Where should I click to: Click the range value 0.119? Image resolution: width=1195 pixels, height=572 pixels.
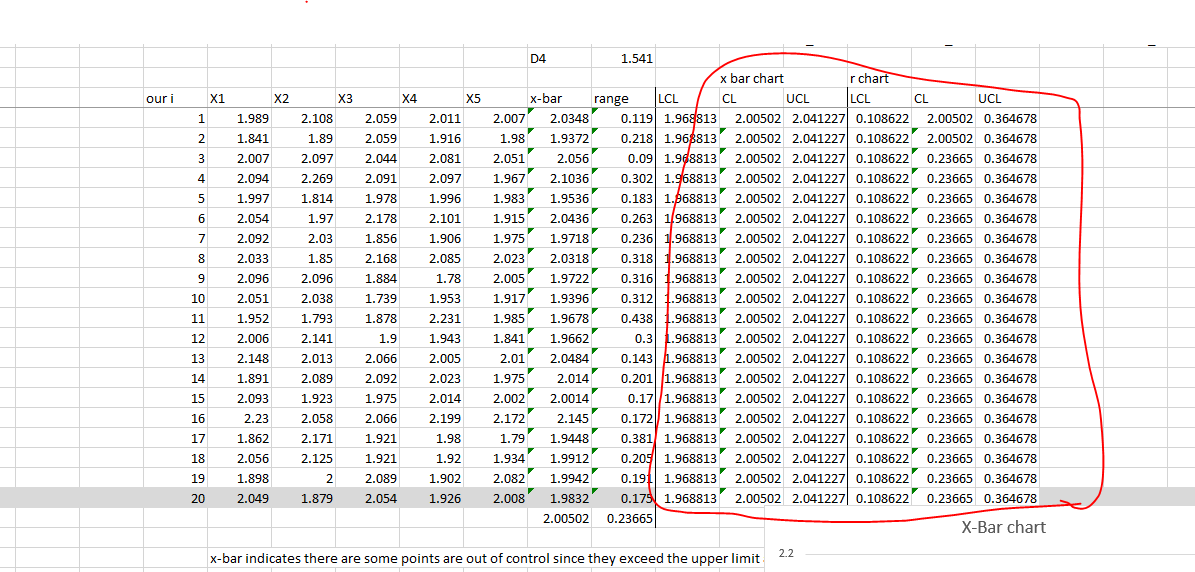(x=623, y=119)
